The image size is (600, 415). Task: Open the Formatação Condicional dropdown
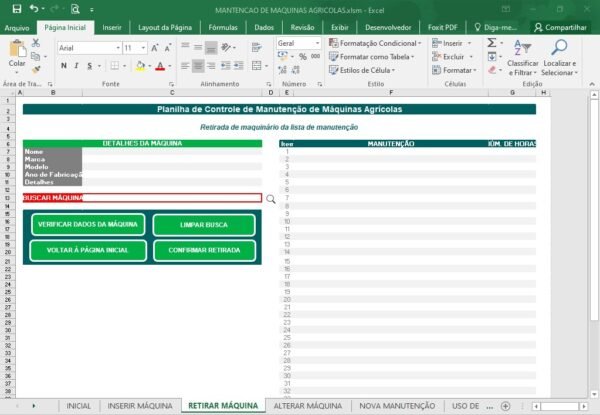tap(375, 43)
